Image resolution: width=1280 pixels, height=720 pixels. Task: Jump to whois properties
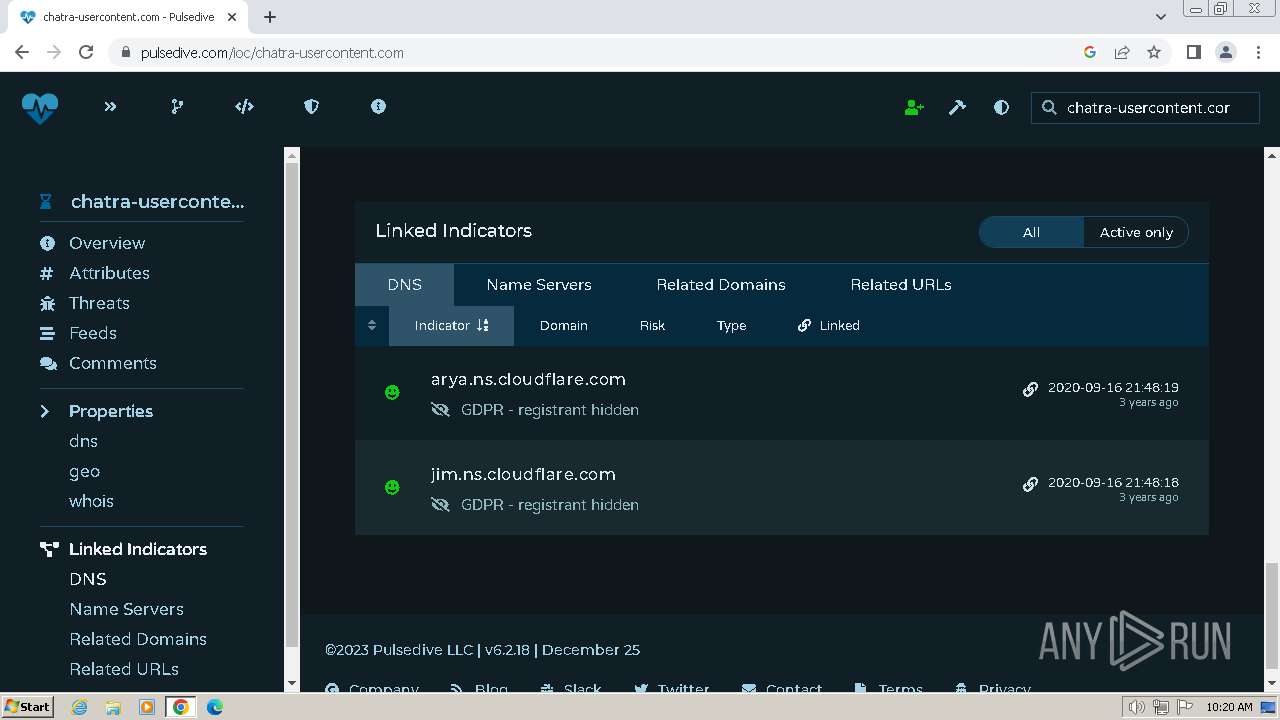pyautogui.click(x=91, y=501)
